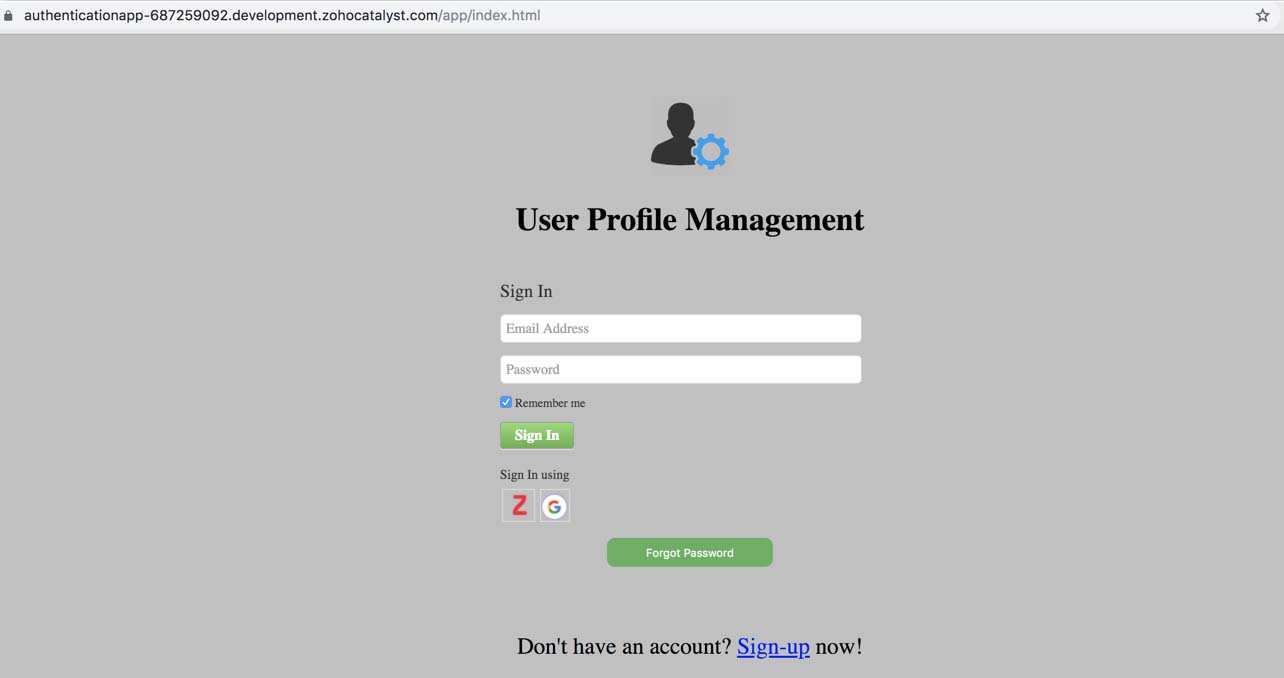
Task: Click the Remember me label
Action: click(549, 403)
